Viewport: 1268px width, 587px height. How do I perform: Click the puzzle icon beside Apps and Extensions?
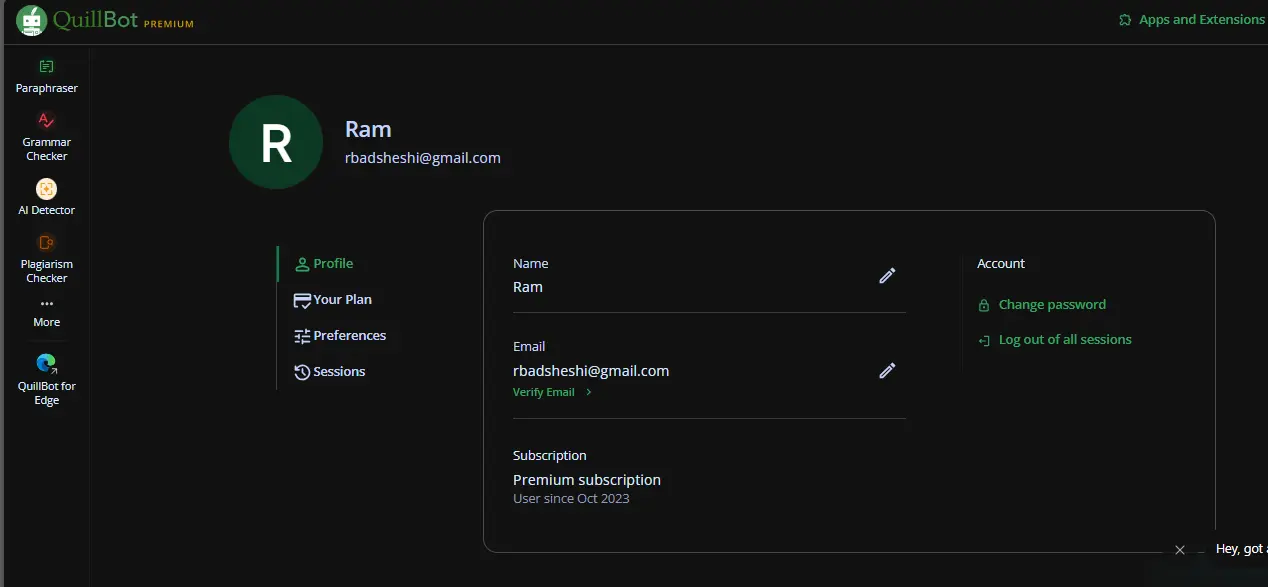pyautogui.click(x=1126, y=20)
